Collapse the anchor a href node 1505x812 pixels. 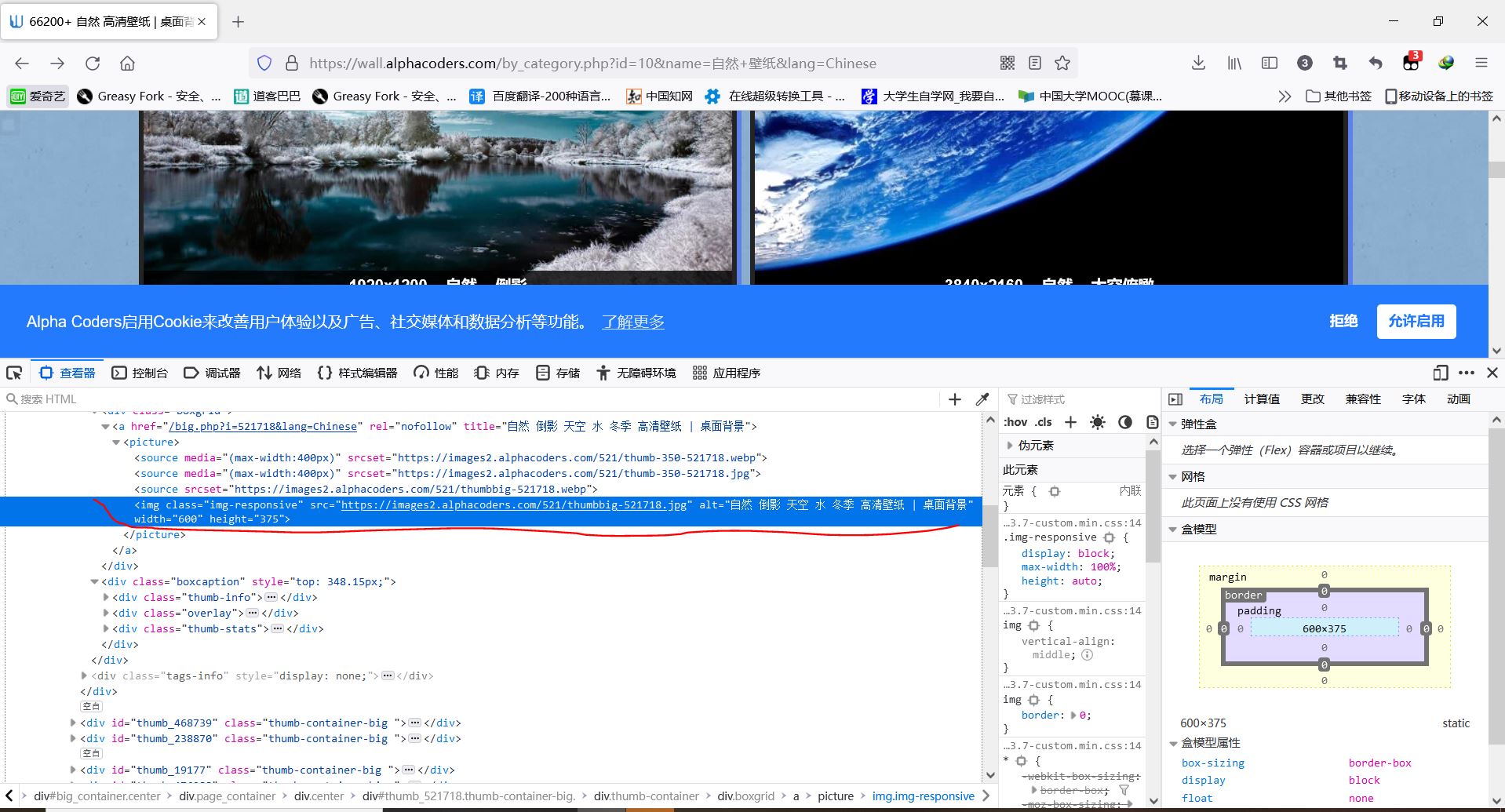click(106, 427)
